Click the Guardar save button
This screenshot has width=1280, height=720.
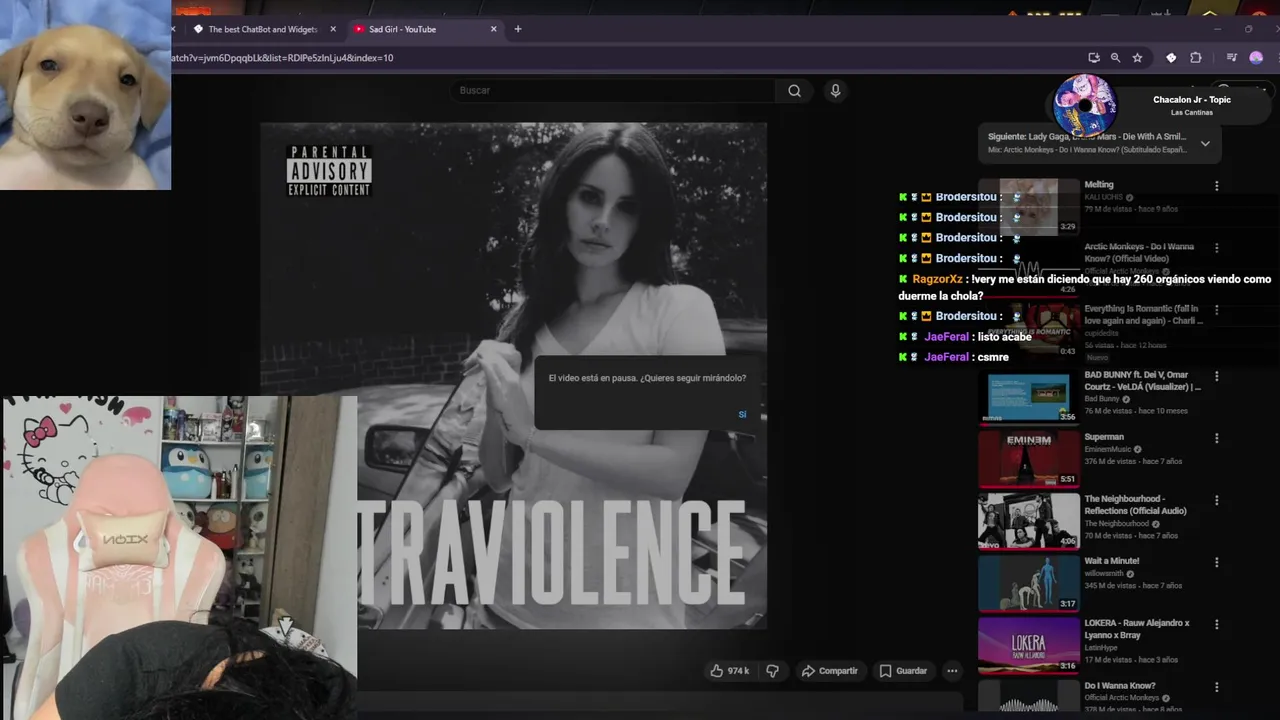pos(903,671)
